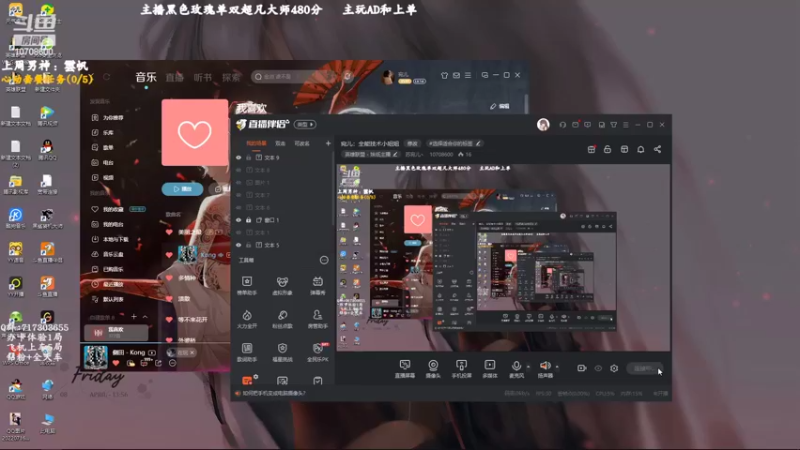
Task: Open 火力全开 tool in toolbox
Action: (x=247, y=319)
